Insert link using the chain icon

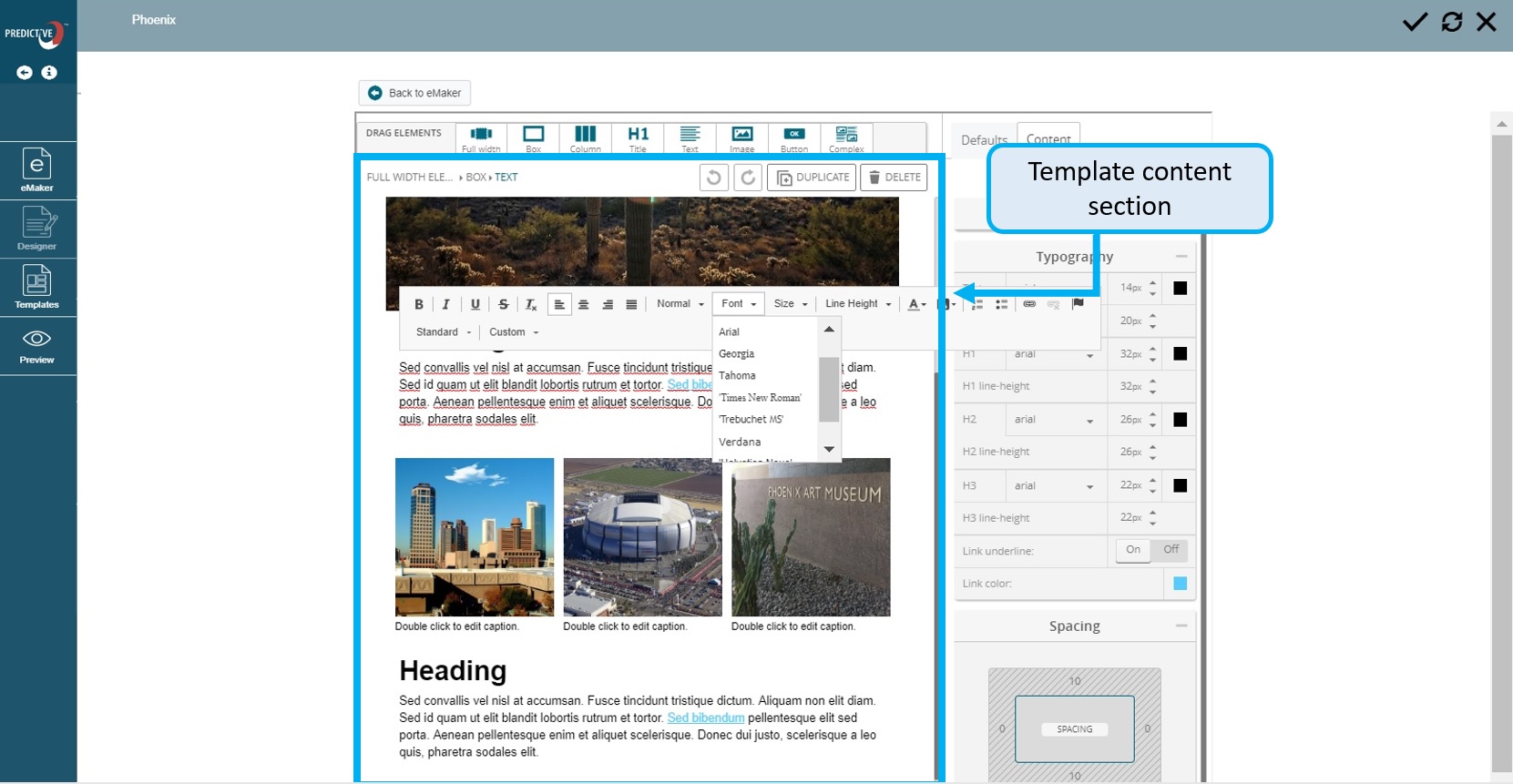point(1029,304)
